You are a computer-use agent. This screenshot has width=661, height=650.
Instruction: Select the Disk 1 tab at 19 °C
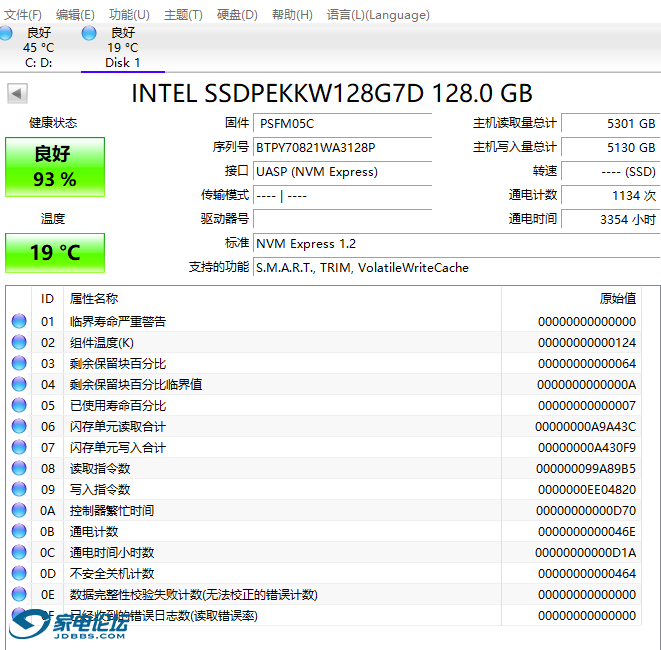[123, 47]
